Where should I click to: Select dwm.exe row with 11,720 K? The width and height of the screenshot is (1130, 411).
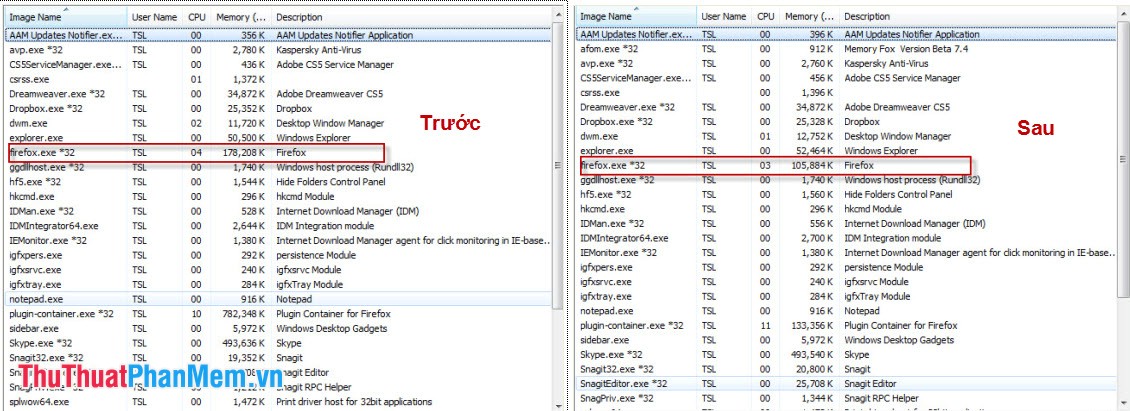click(279, 123)
